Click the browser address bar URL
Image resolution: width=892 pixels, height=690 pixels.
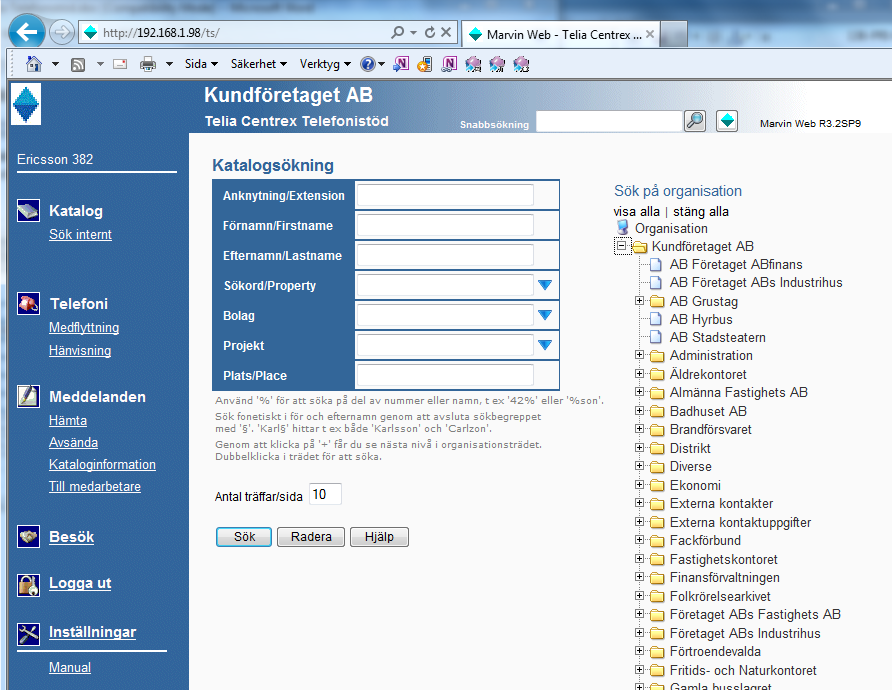[x=161, y=33]
